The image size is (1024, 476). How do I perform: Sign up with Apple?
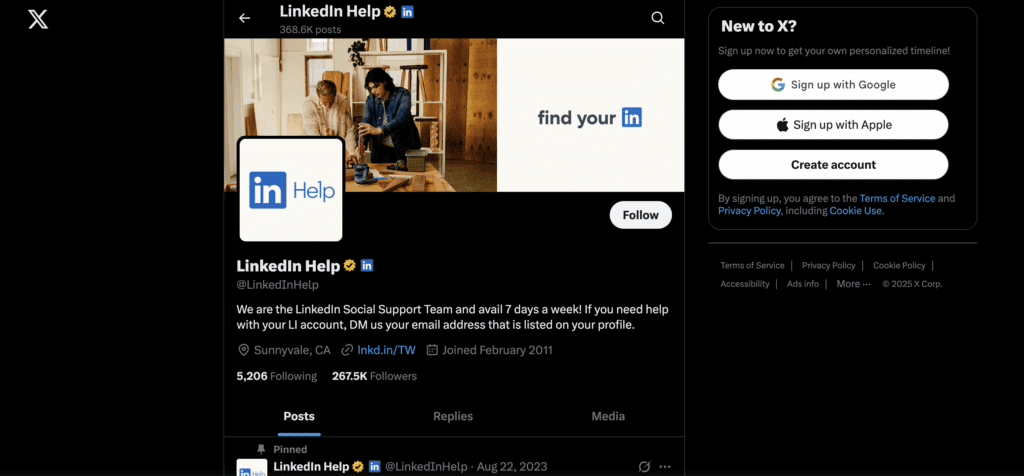tap(833, 125)
